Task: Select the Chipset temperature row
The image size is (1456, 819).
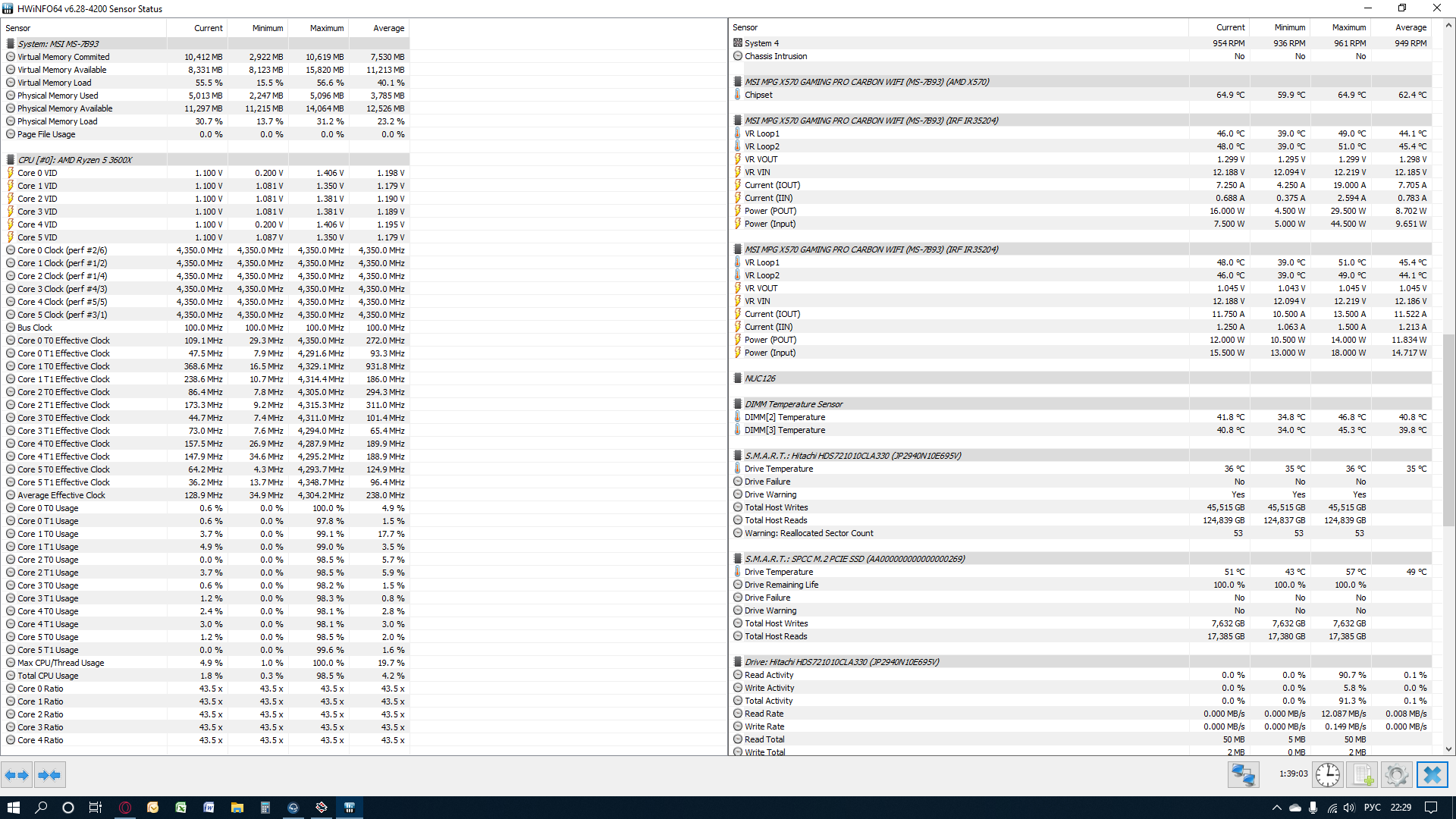Action: 758,95
